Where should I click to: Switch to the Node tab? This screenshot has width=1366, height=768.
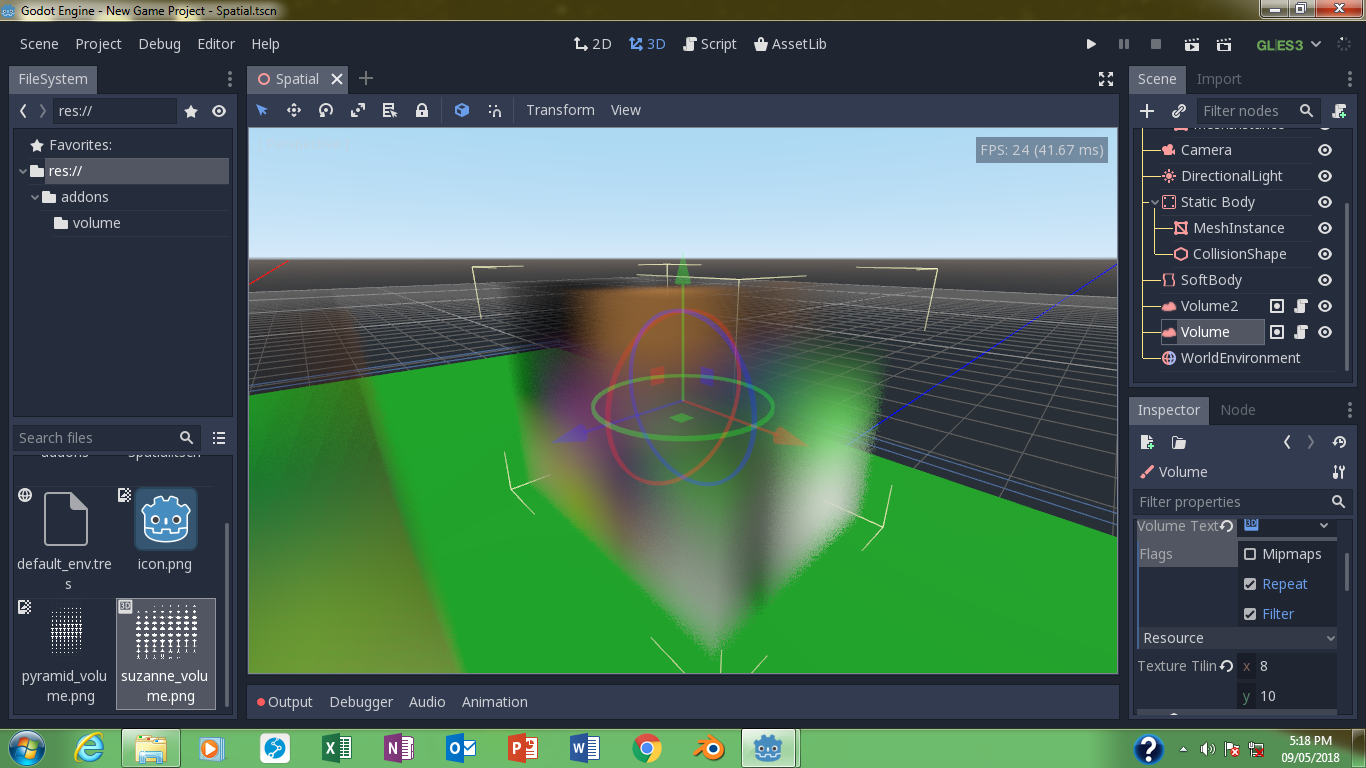(x=1238, y=410)
